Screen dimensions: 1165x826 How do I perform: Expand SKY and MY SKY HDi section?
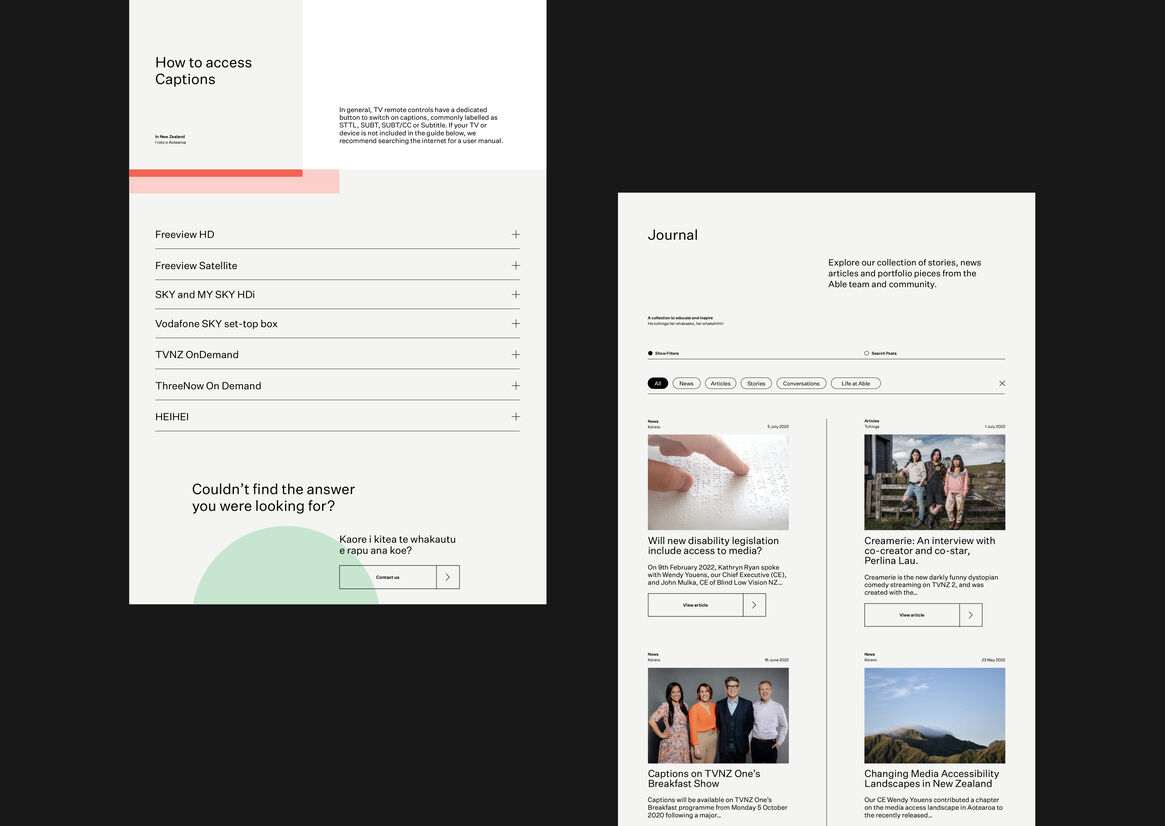[x=337, y=295]
